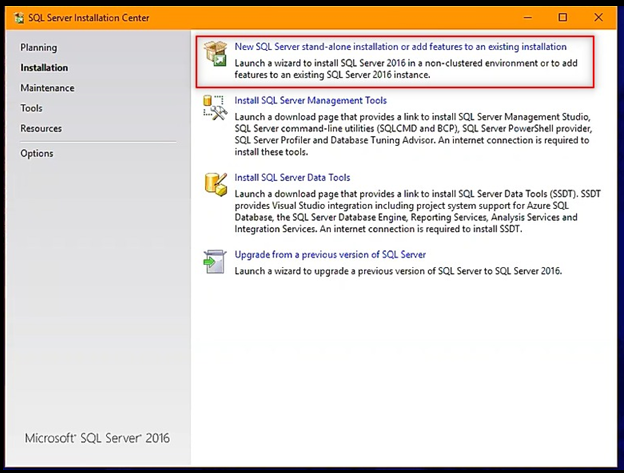
Task: Close the SQL Server Installation Center
Action: pyautogui.click(x=597, y=17)
